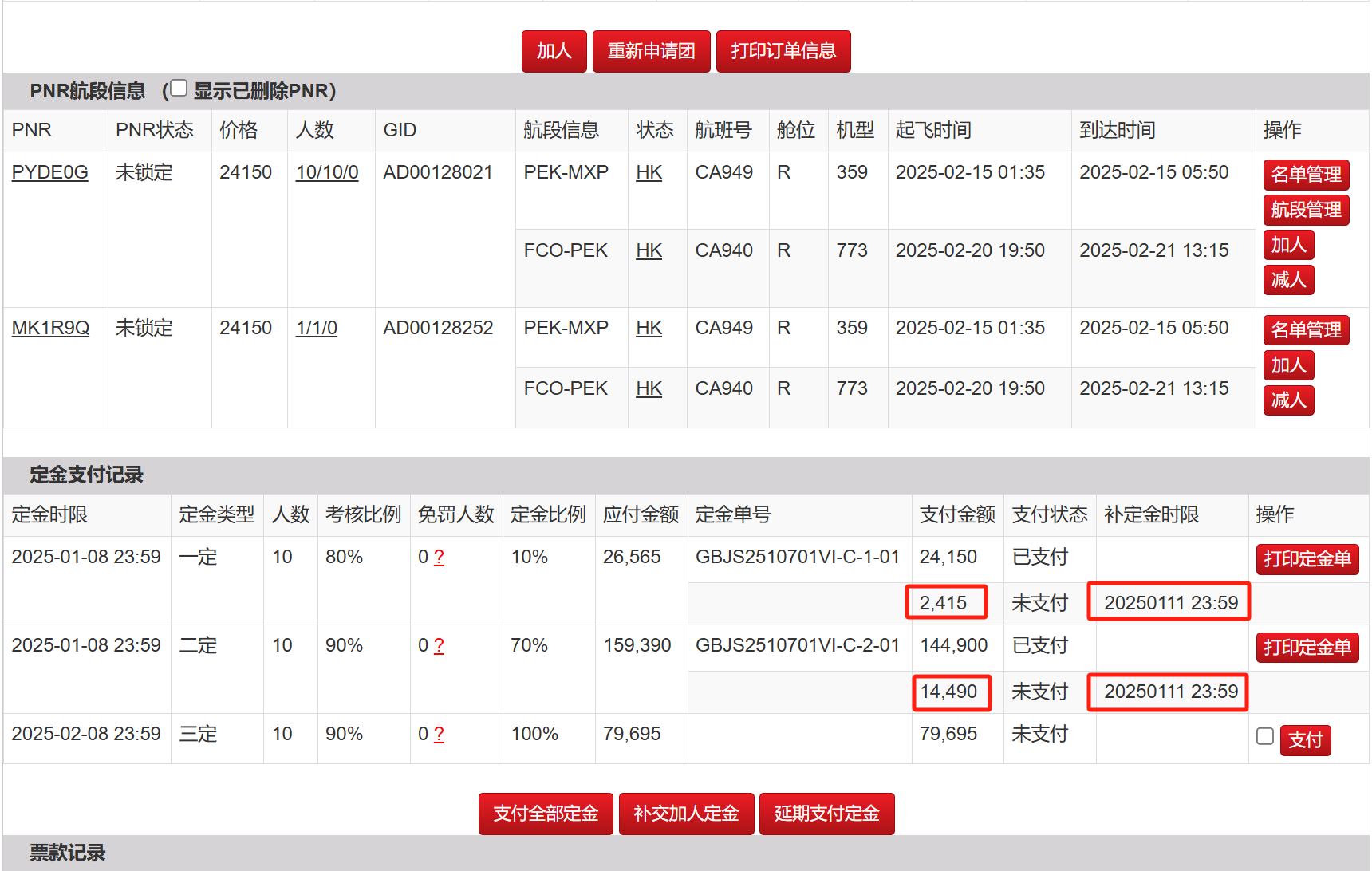Click the 支付全部定金 button
Viewport: 1372px width, 871px height.
coord(546,814)
